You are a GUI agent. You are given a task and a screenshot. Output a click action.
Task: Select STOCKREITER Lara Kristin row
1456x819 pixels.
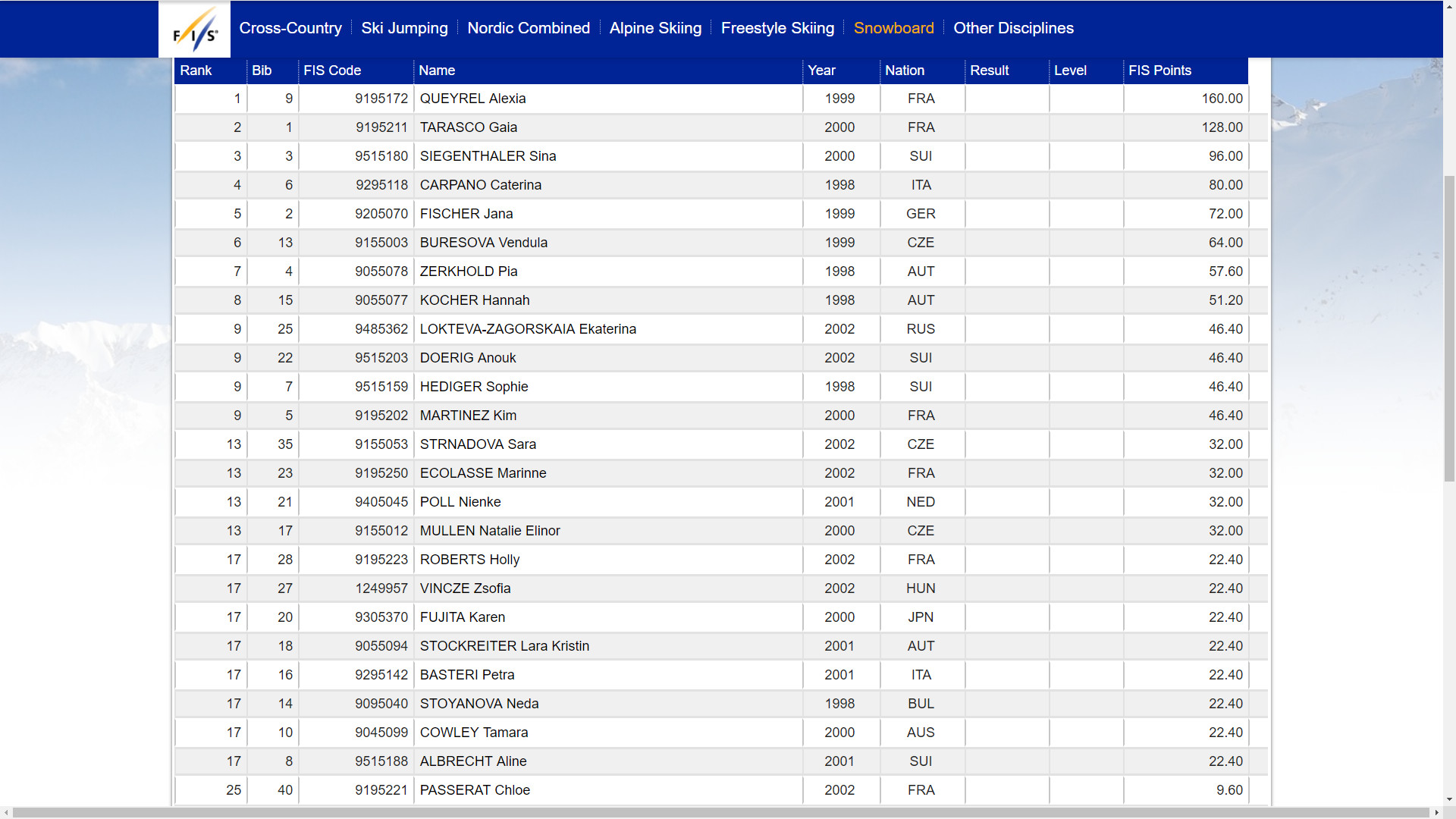pos(504,646)
